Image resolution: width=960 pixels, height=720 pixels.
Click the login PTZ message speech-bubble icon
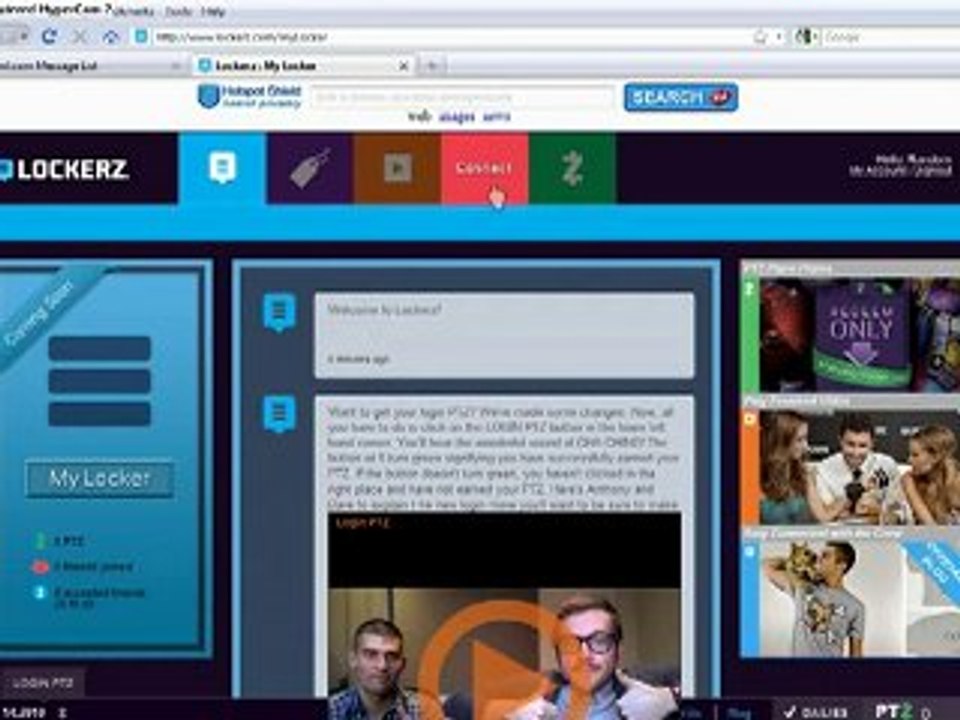(279, 414)
